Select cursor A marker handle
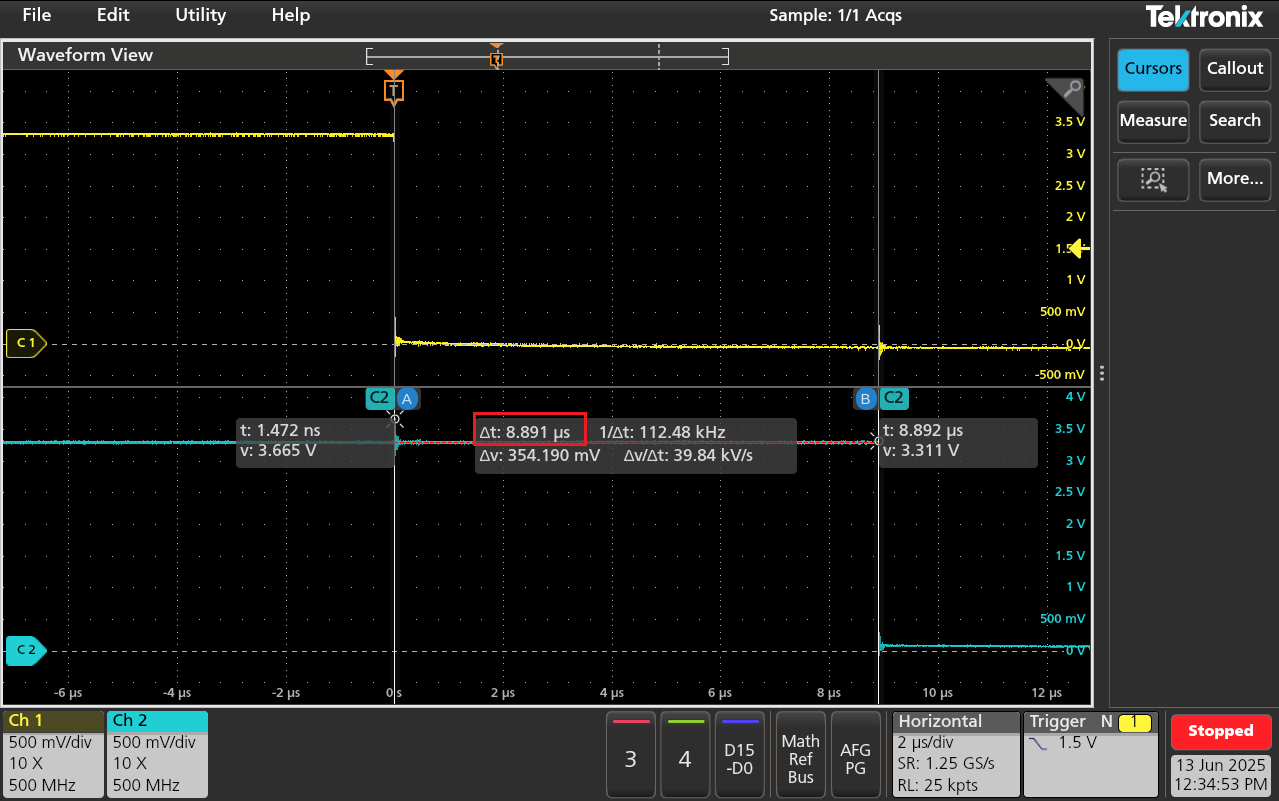The image size is (1279, 801). point(407,398)
